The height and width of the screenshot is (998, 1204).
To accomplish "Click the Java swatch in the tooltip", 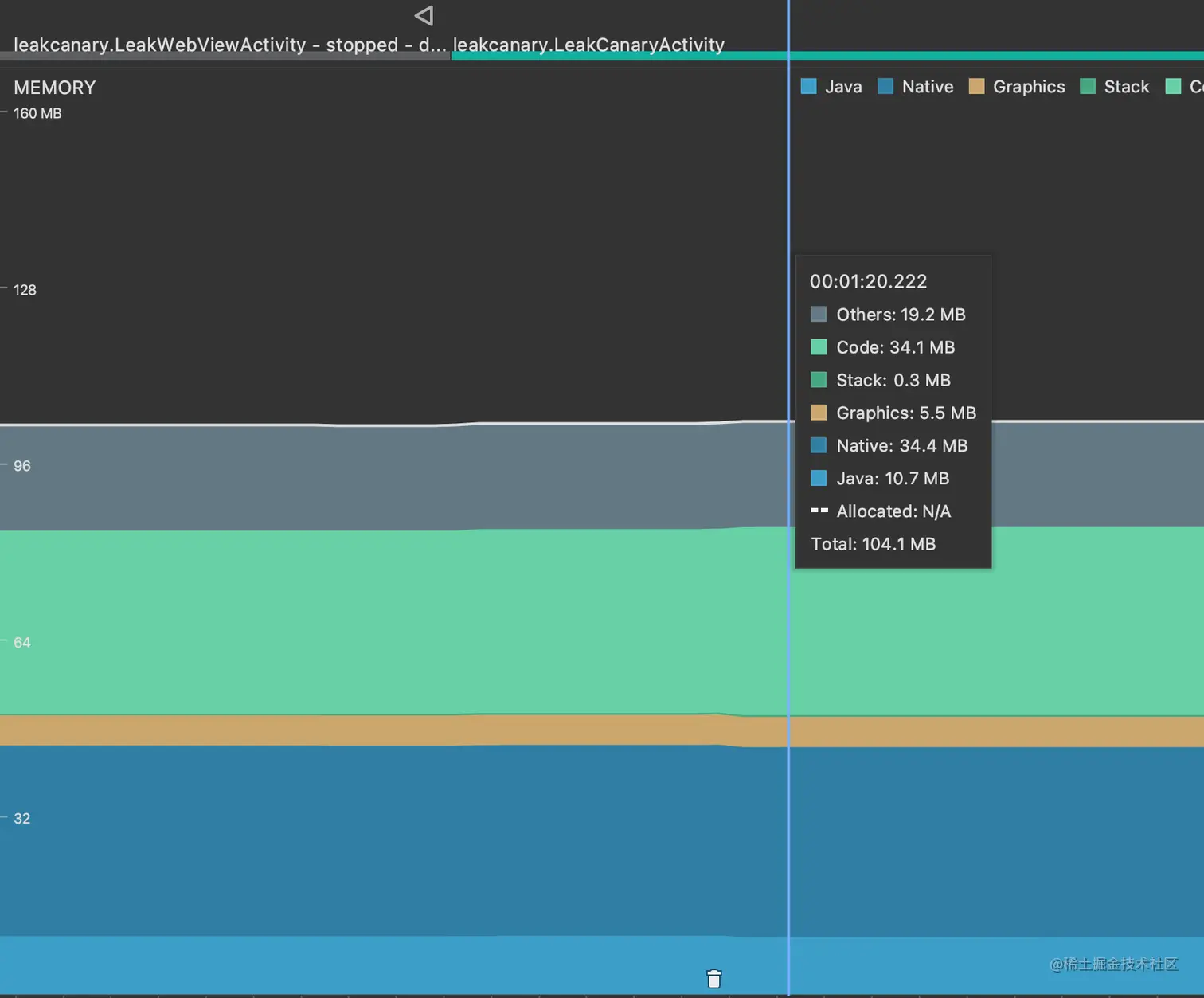I will pyautogui.click(x=819, y=478).
